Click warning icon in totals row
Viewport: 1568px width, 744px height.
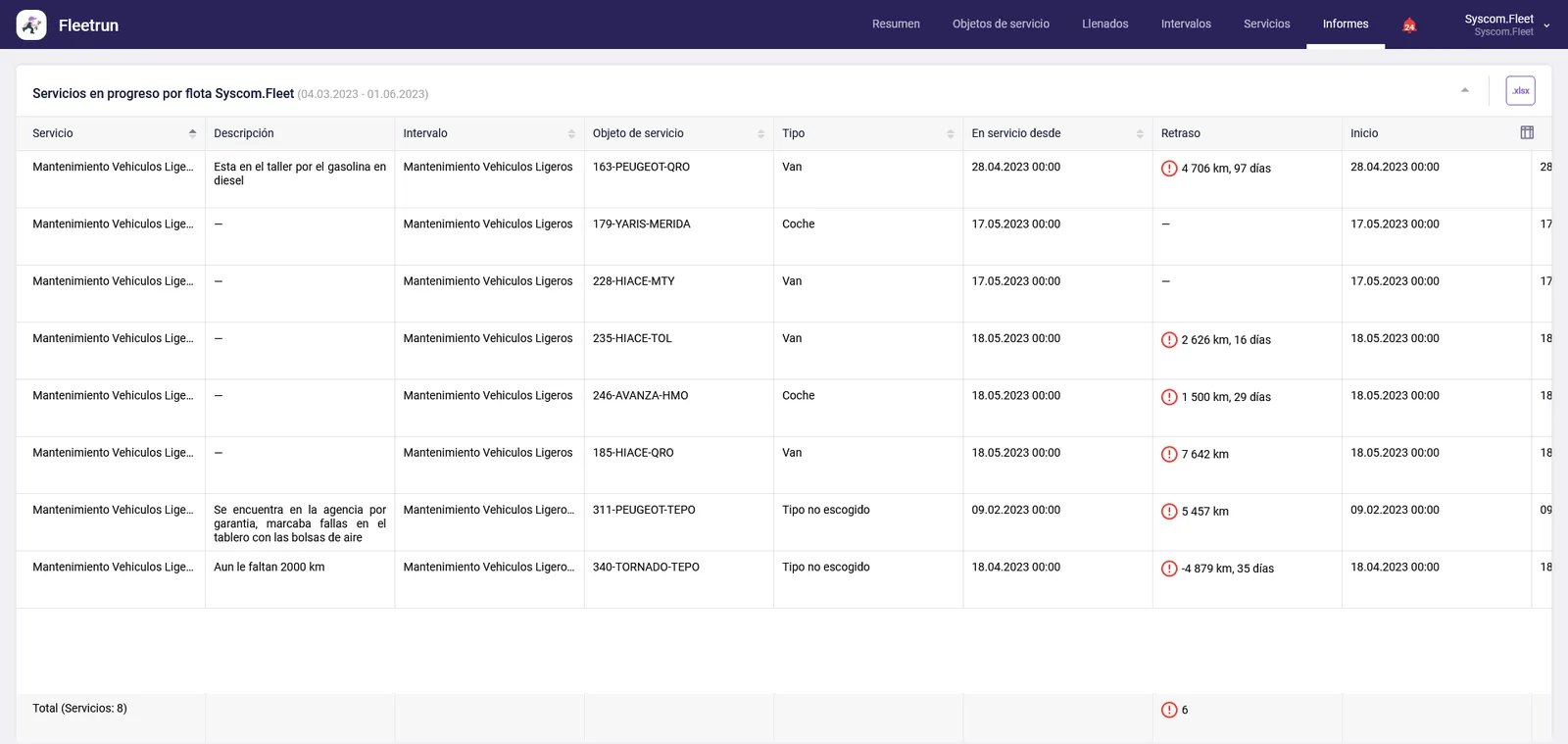(1169, 710)
